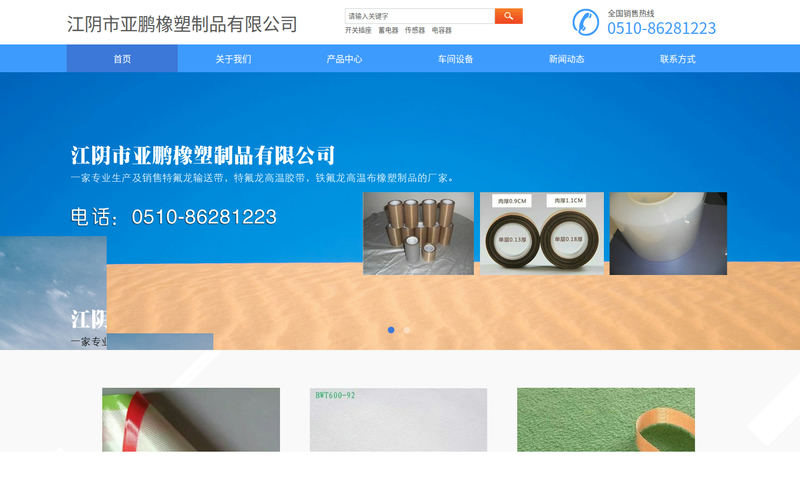The image size is (800, 500).
Task: Go to 产品中心 in the navigation bar
Action: pyautogui.click(x=344, y=59)
